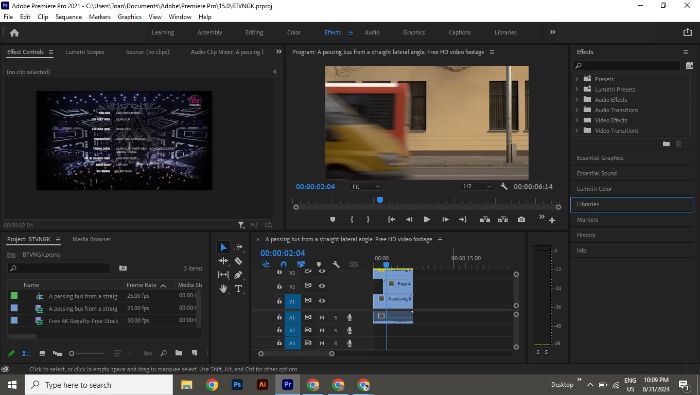Open the Lumetri Color panel
700x395 pixels.
(594, 189)
